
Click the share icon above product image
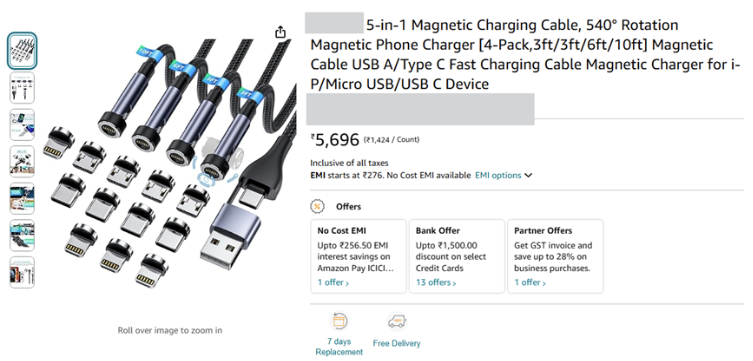point(280,32)
